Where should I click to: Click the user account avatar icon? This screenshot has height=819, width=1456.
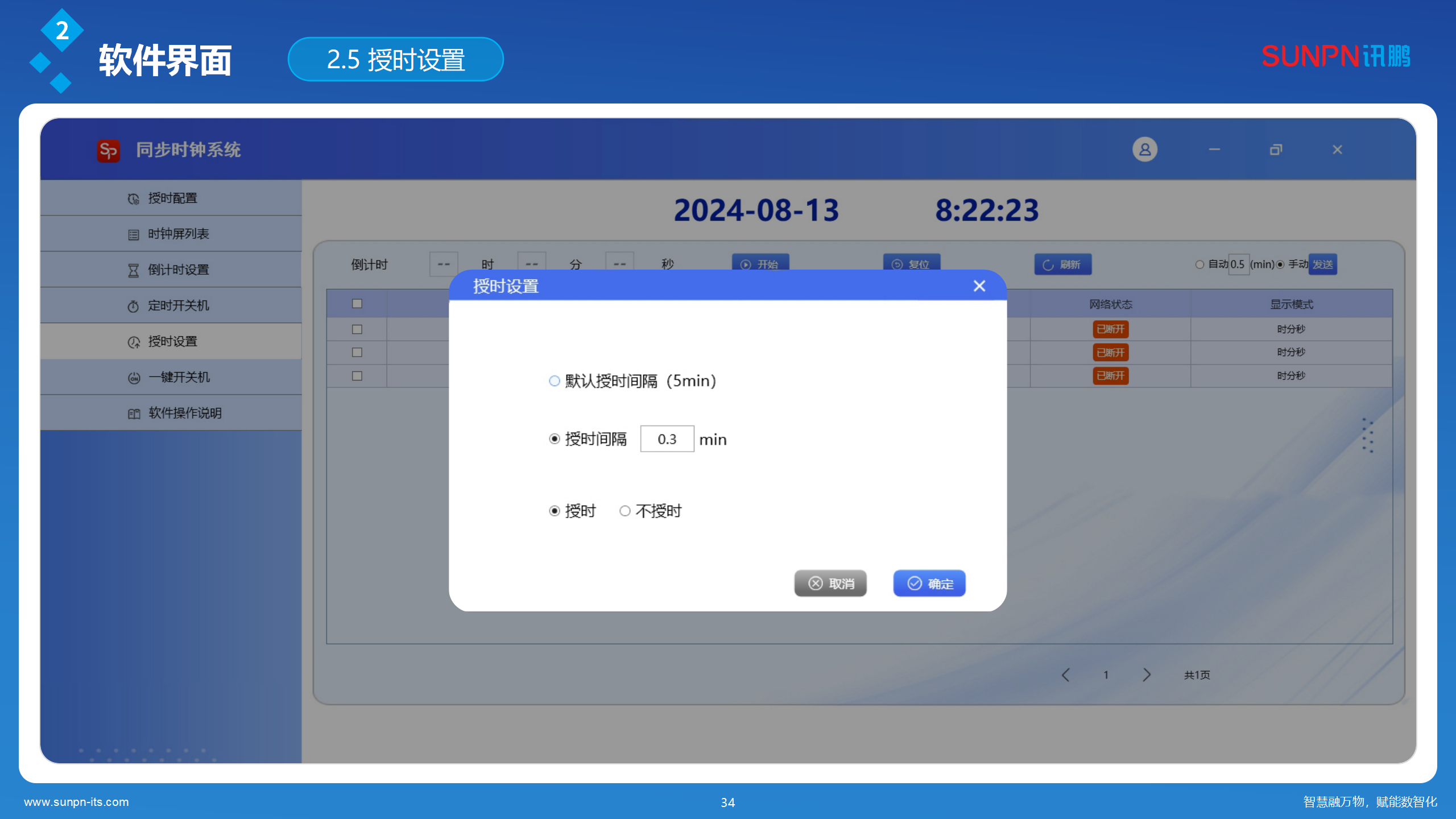[x=1144, y=150]
